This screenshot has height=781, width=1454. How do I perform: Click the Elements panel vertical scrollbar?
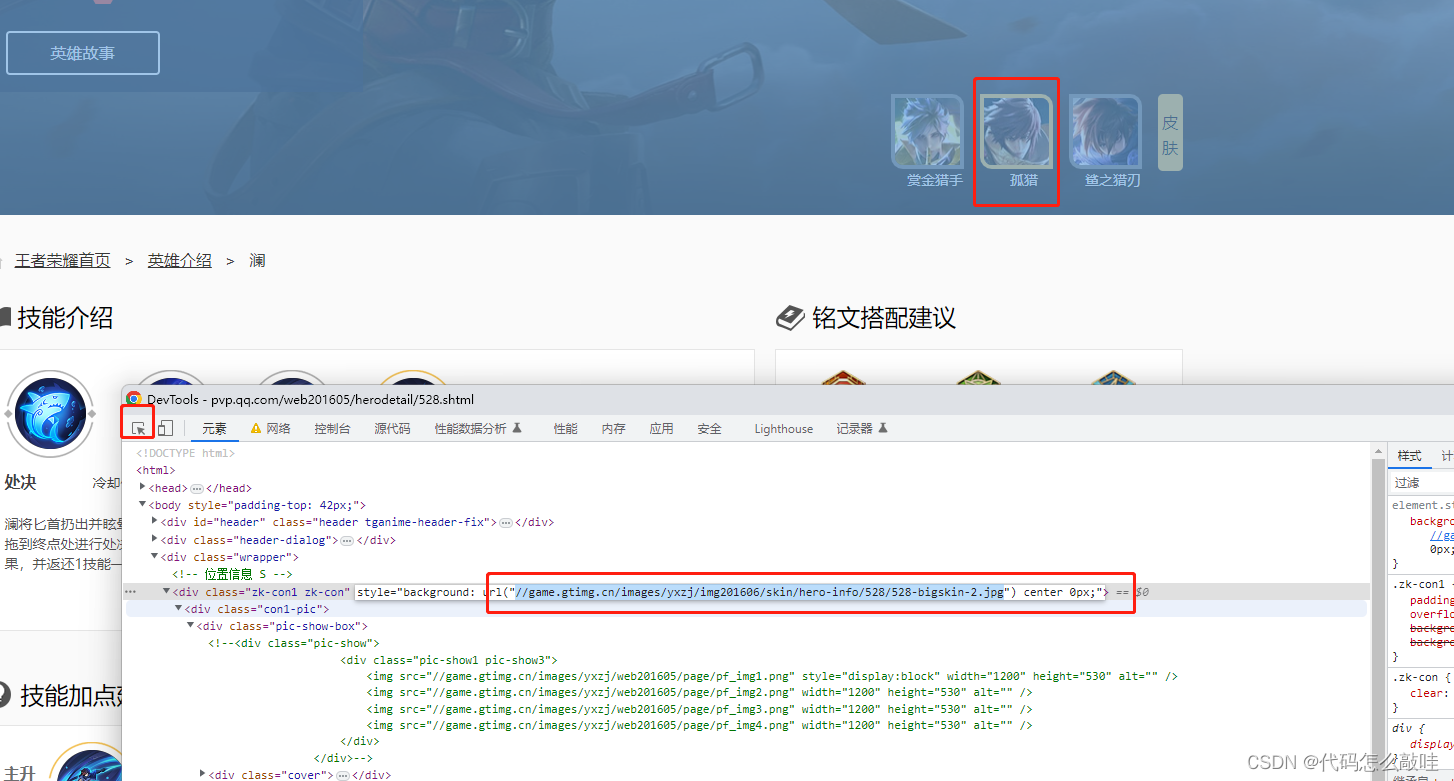click(x=1377, y=610)
